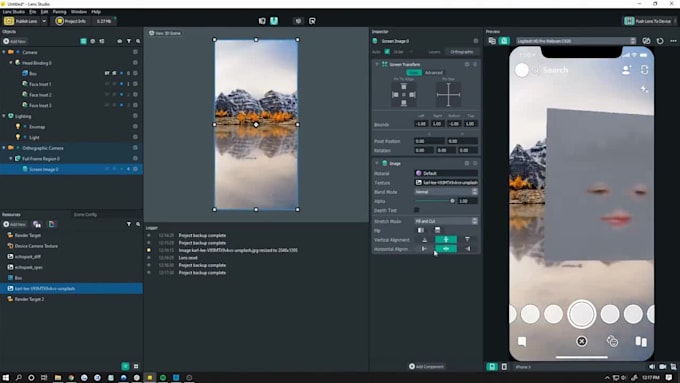The image size is (680, 383).
Task: Click the image picker icon in Resources toolbar
Action: 52,224
